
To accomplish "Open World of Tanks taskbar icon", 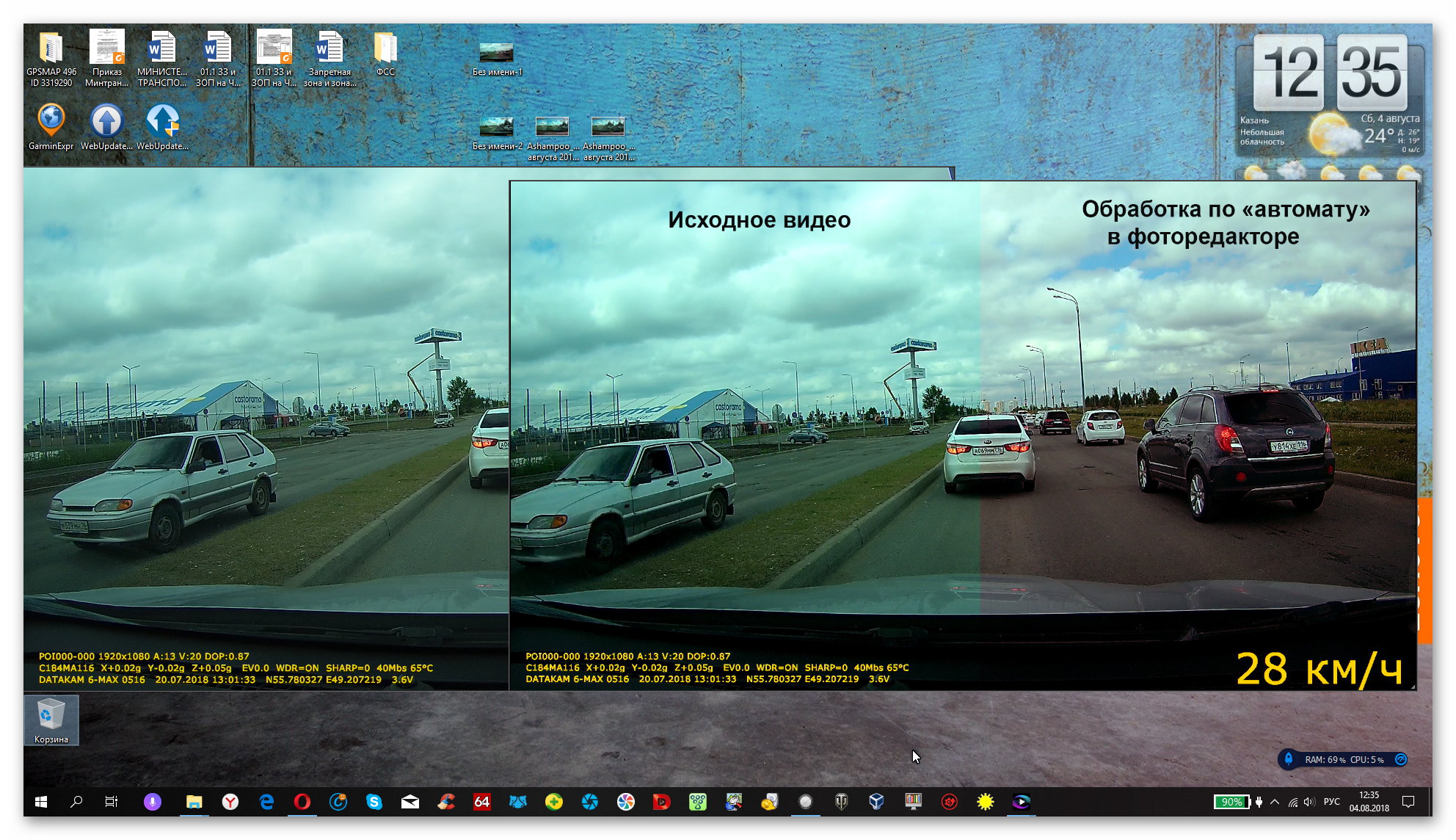I will click(842, 802).
